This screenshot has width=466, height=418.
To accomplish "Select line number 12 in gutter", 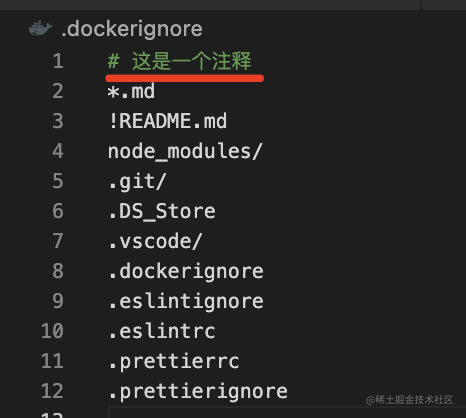I will (52, 391).
